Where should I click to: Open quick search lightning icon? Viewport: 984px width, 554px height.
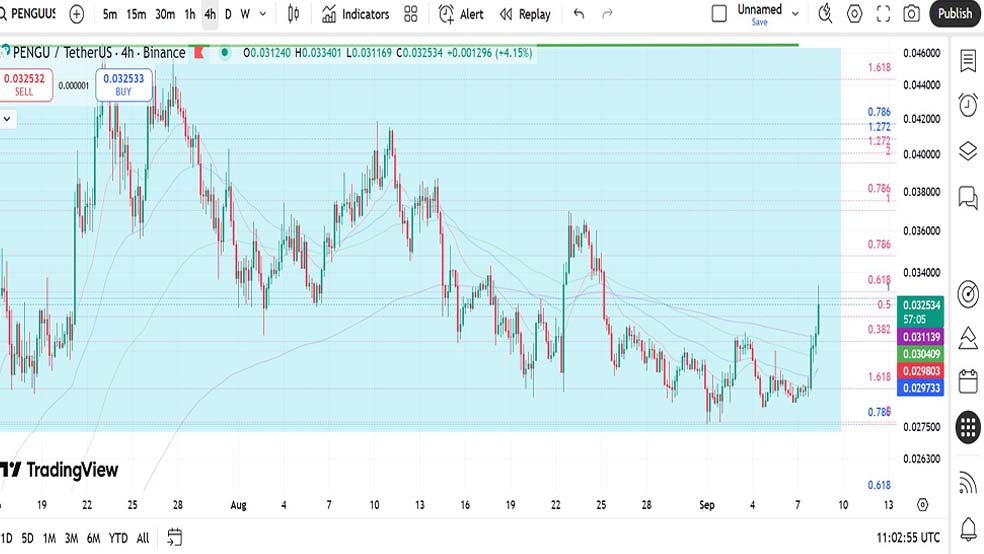(x=825, y=14)
